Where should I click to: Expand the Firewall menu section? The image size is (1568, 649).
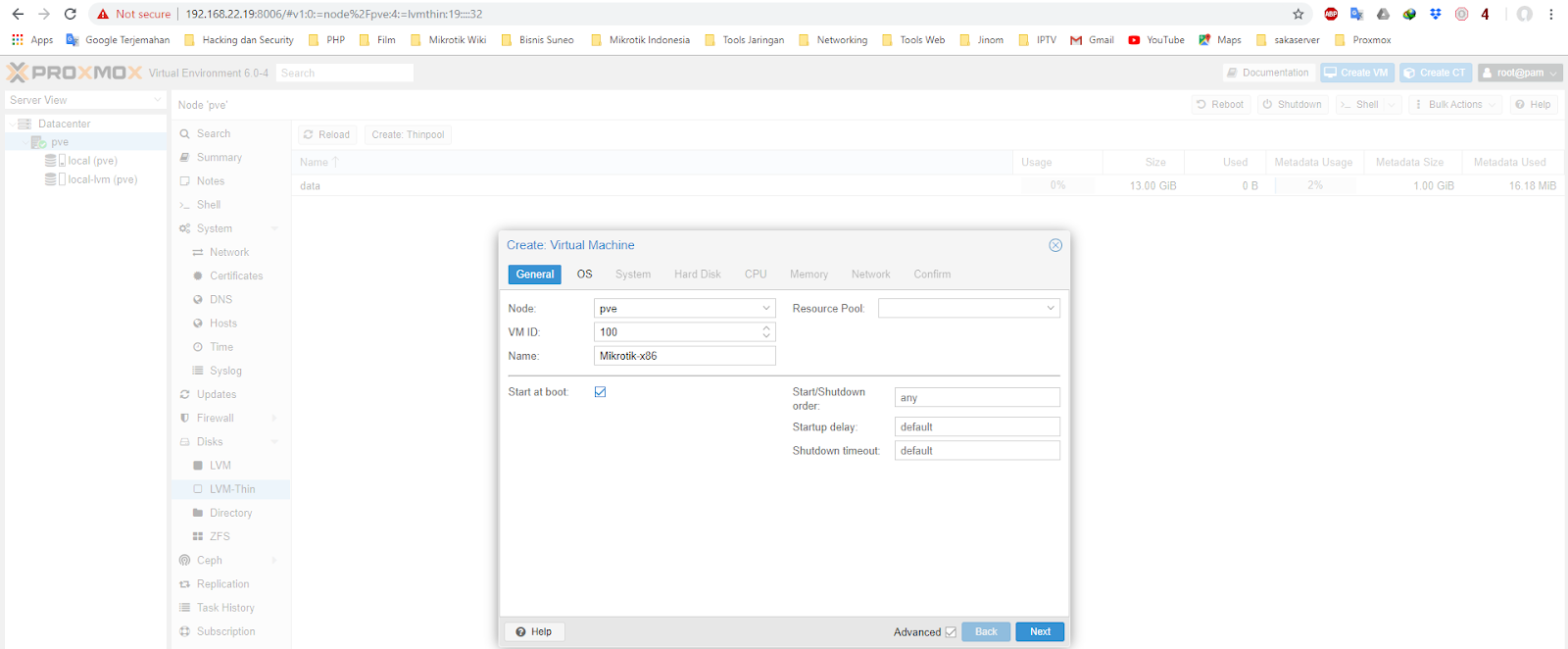click(x=274, y=419)
